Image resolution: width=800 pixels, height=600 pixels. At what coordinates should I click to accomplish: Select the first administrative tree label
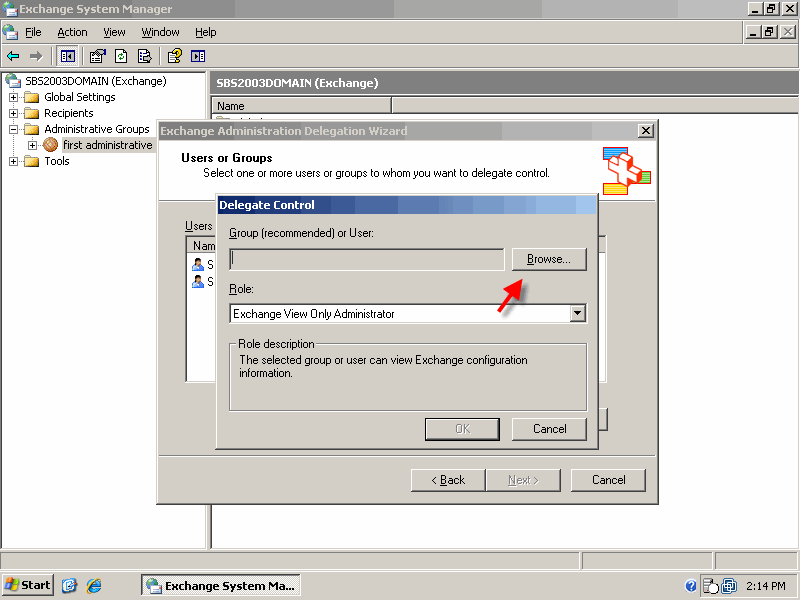tap(108, 145)
